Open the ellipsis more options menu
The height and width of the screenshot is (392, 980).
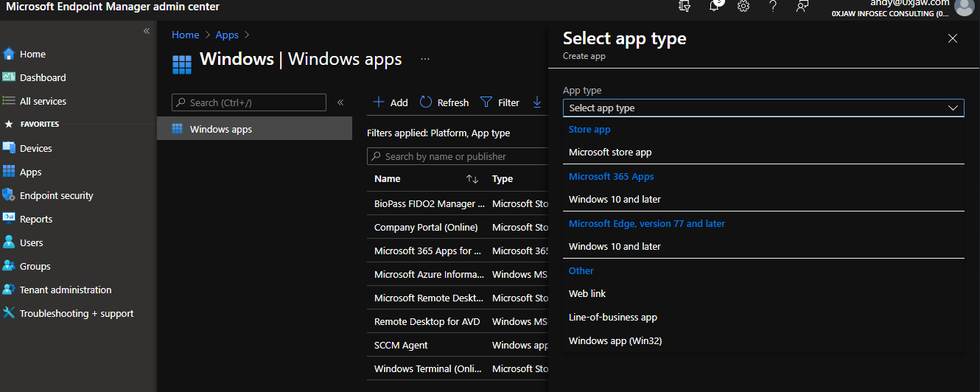click(425, 59)
